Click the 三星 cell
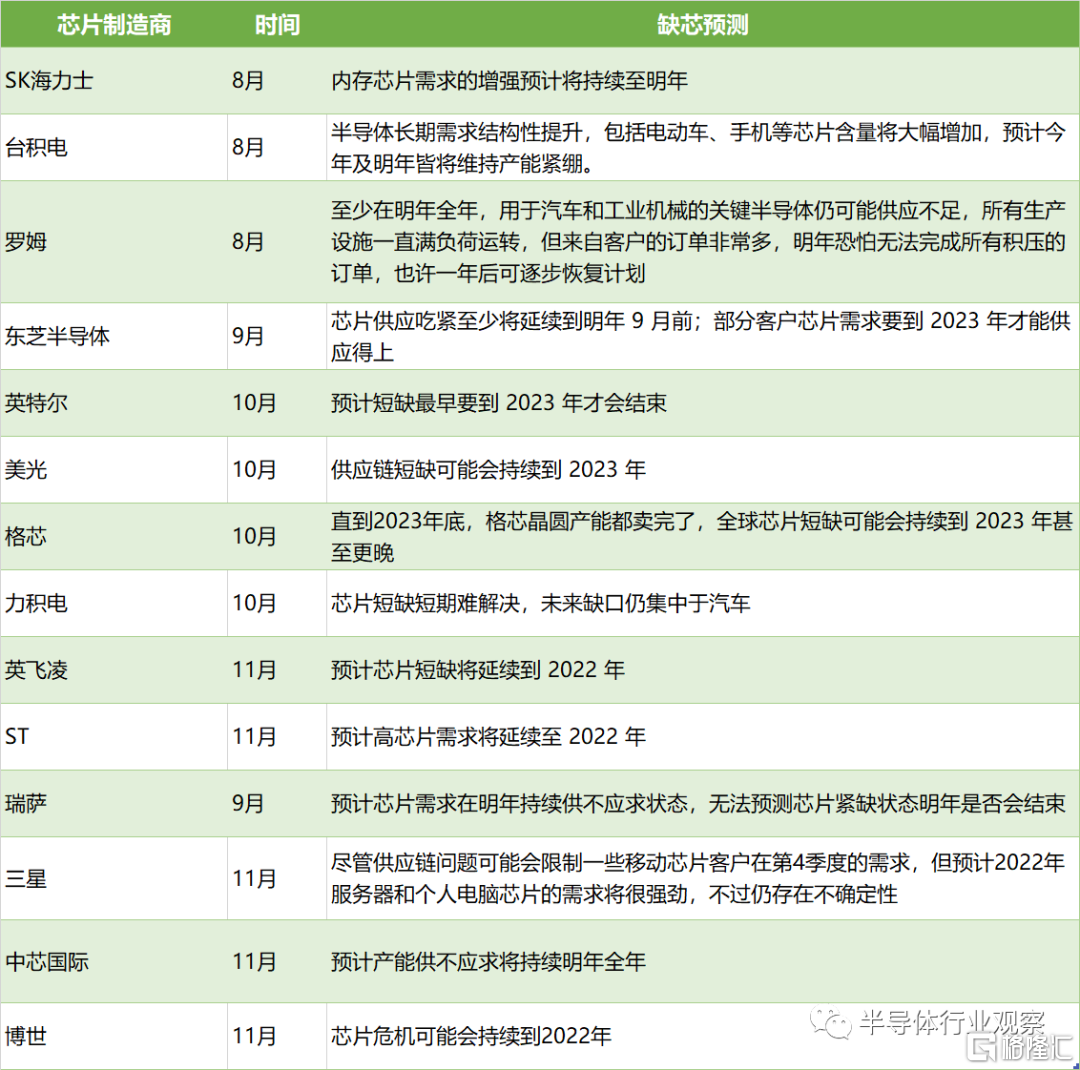Viewport: 1080px width, 1070px height. coord(26,879)
